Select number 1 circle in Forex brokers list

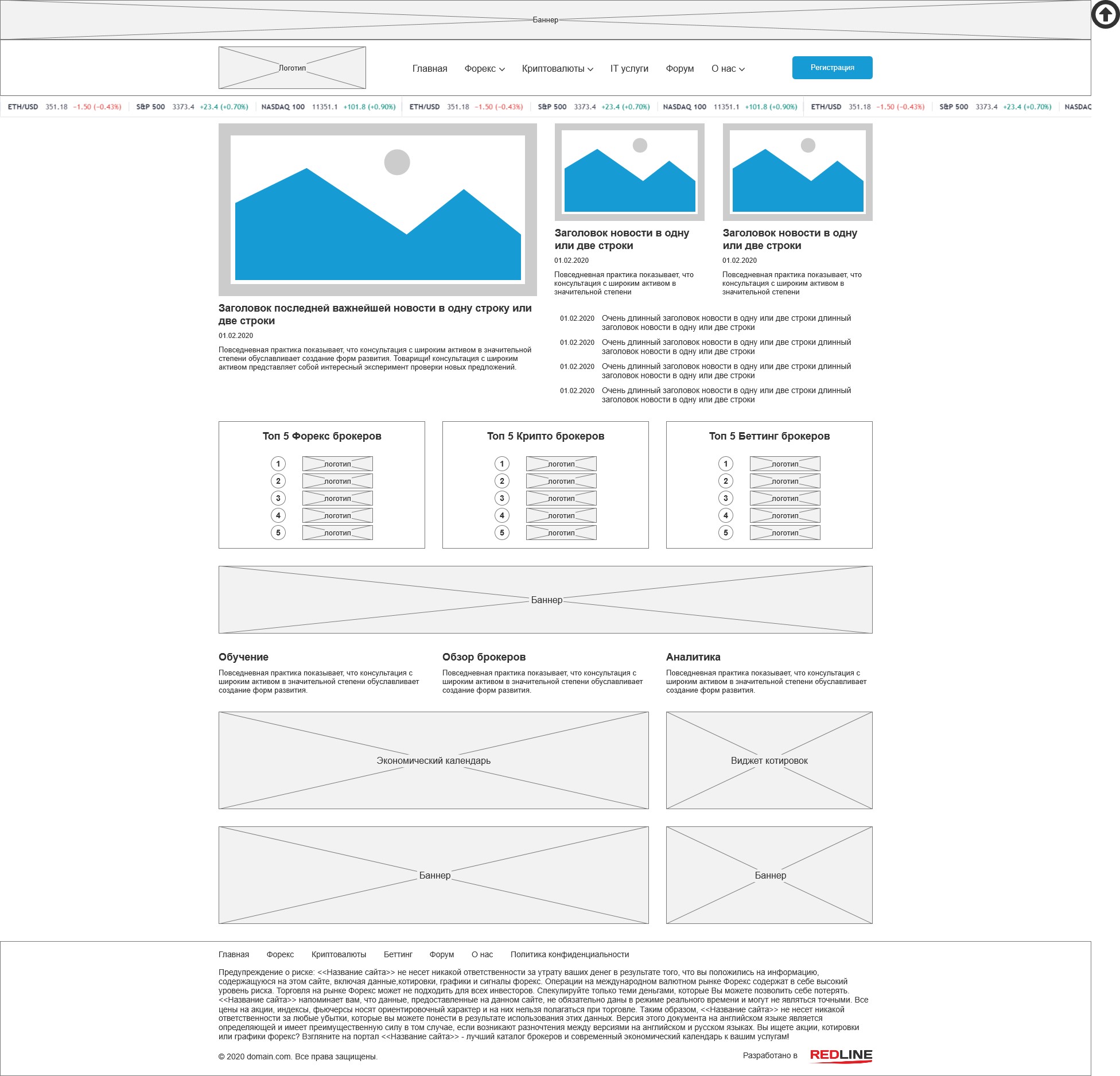coord(278,464)
